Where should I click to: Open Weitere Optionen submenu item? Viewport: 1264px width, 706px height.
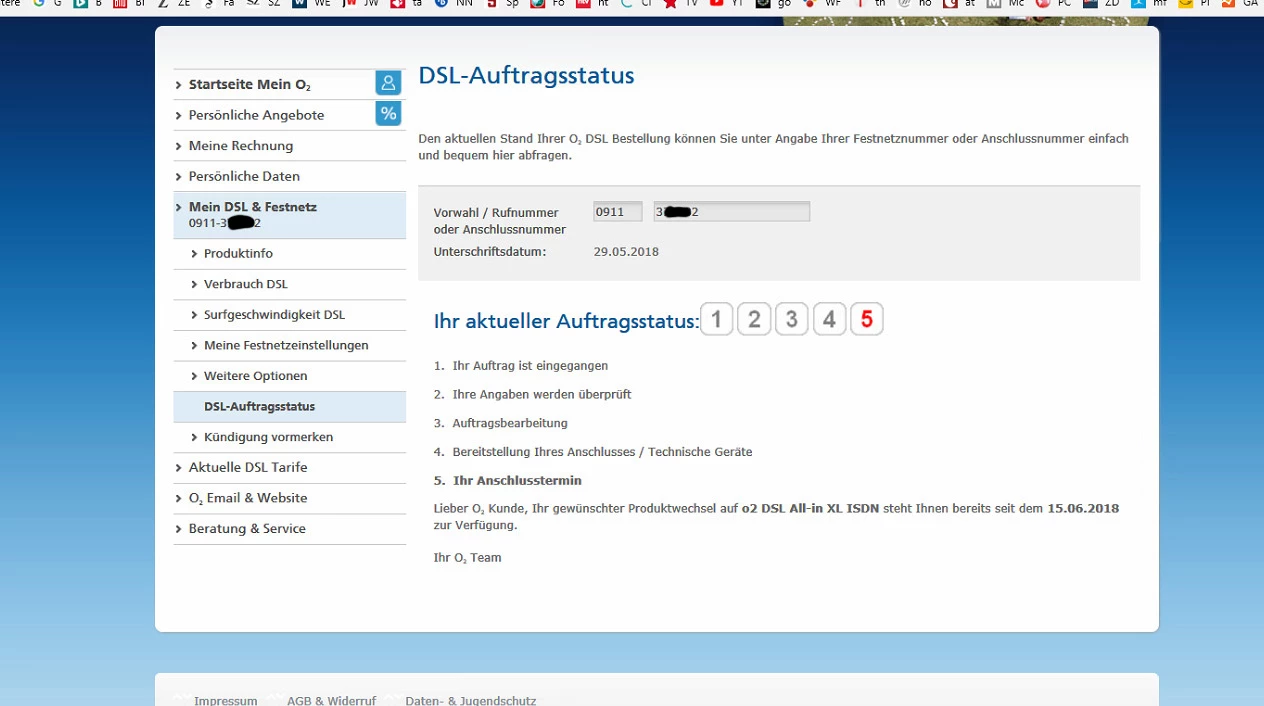click(256, 376)
